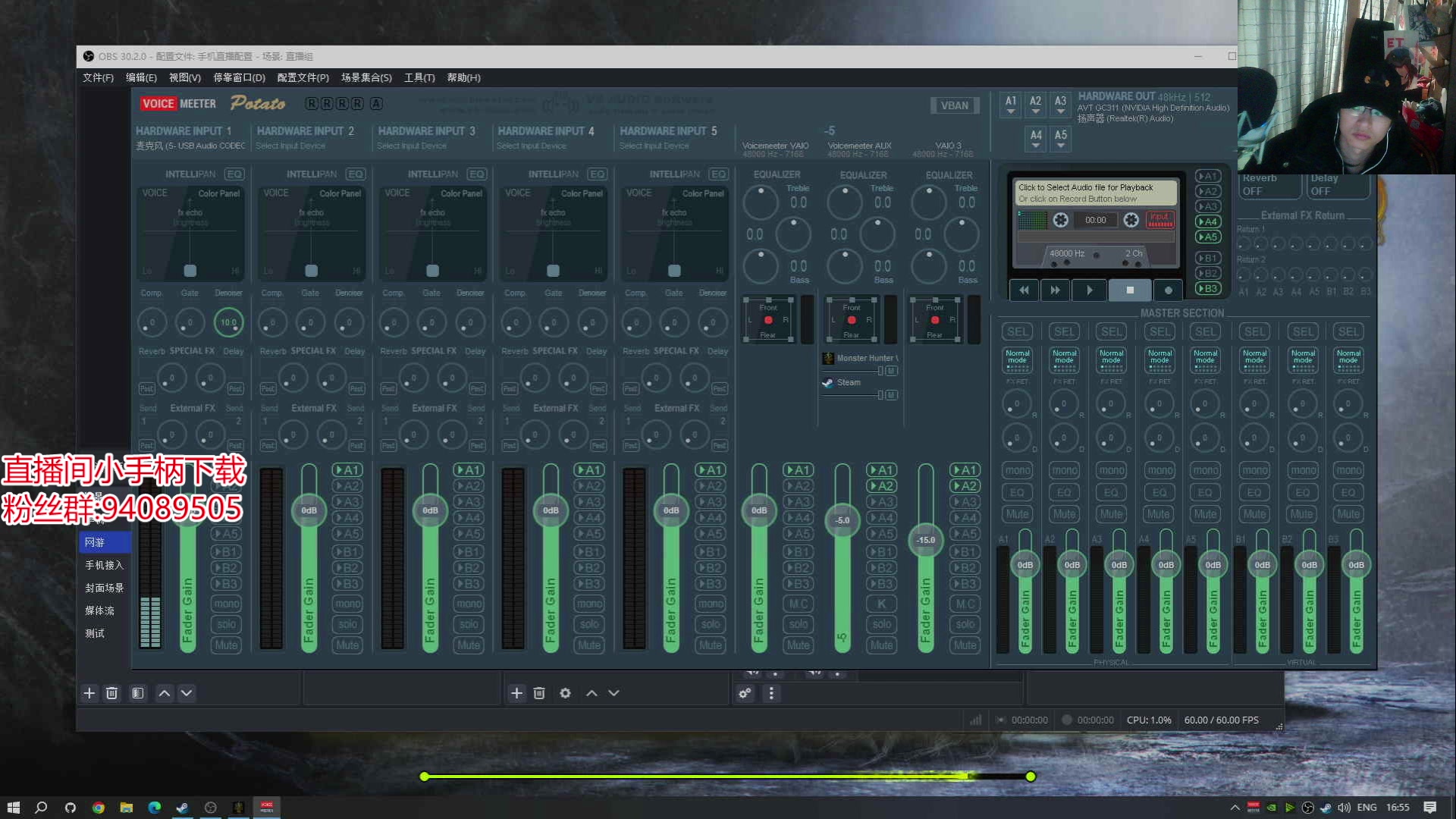Screen dimensions: 1456x819
Task: Open Steam from the taskbar
Action: (x=182, y=808)
